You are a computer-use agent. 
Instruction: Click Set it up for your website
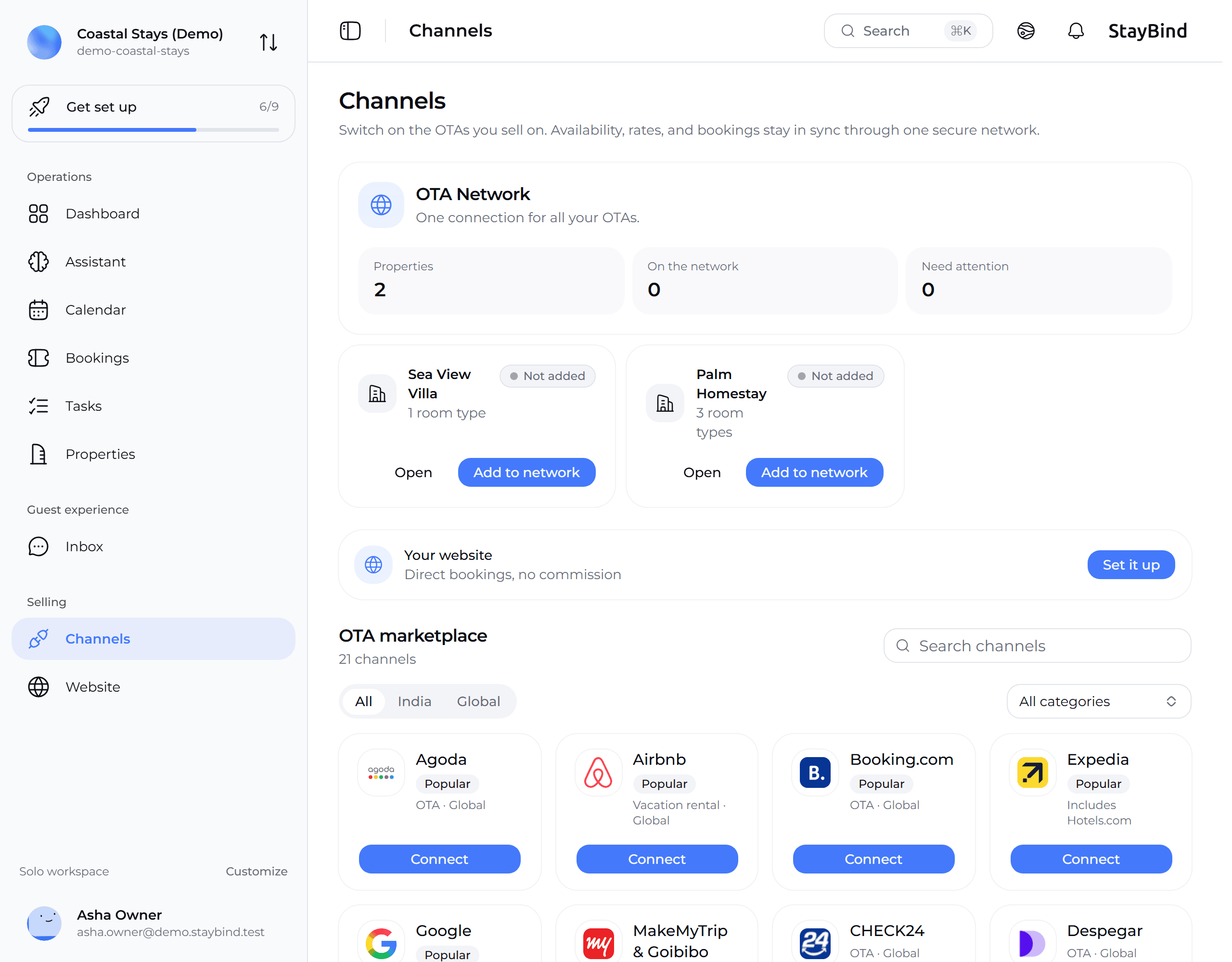(1130, 564)
